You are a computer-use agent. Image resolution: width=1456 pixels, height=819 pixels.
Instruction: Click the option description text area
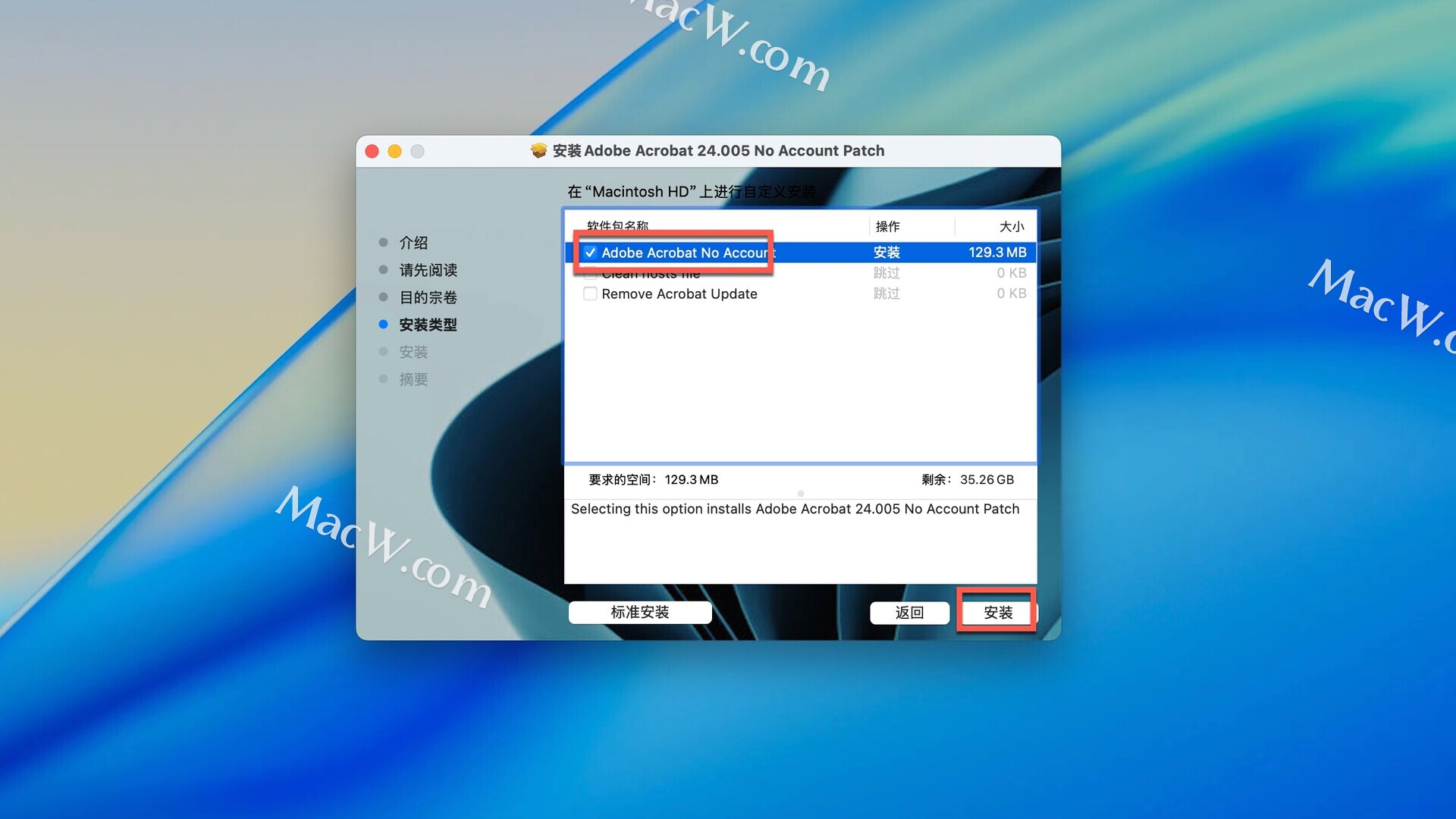[800, 541]
